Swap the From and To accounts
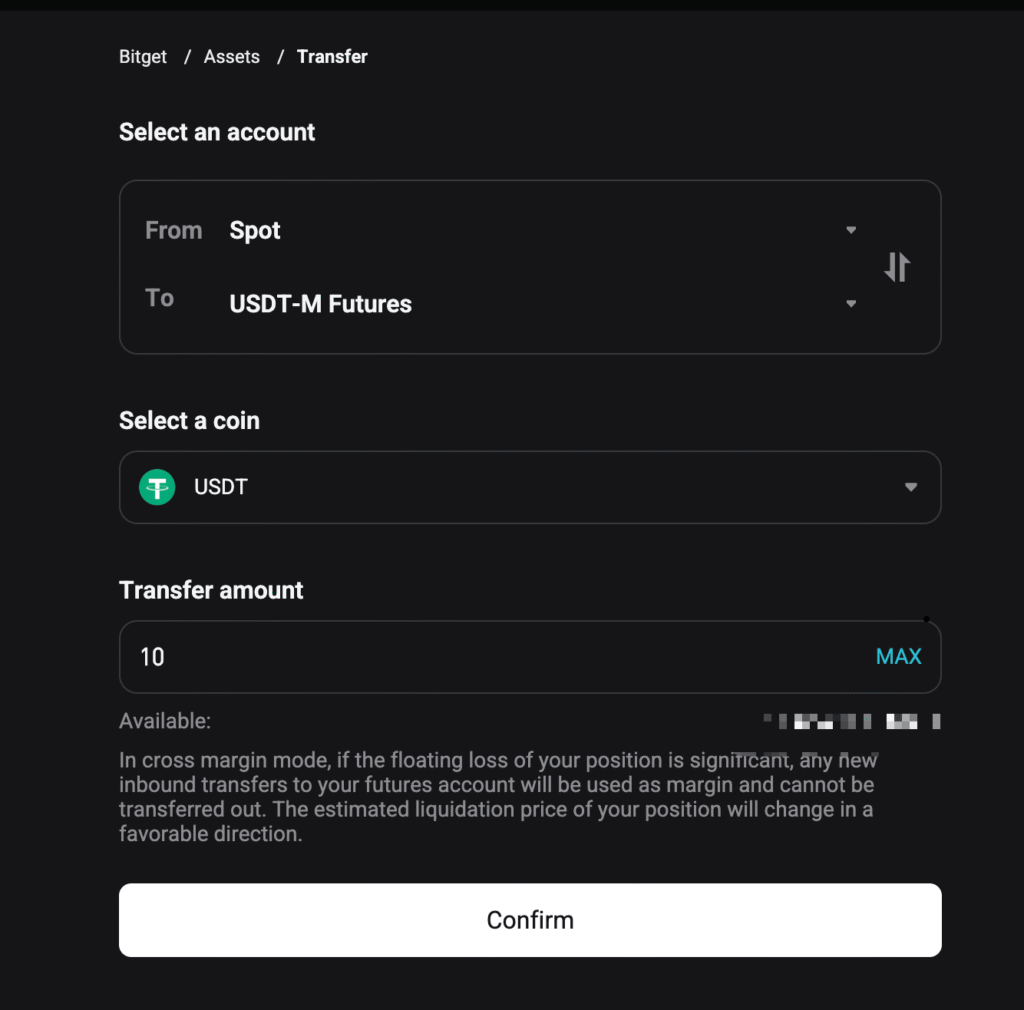 pos(897,267)
